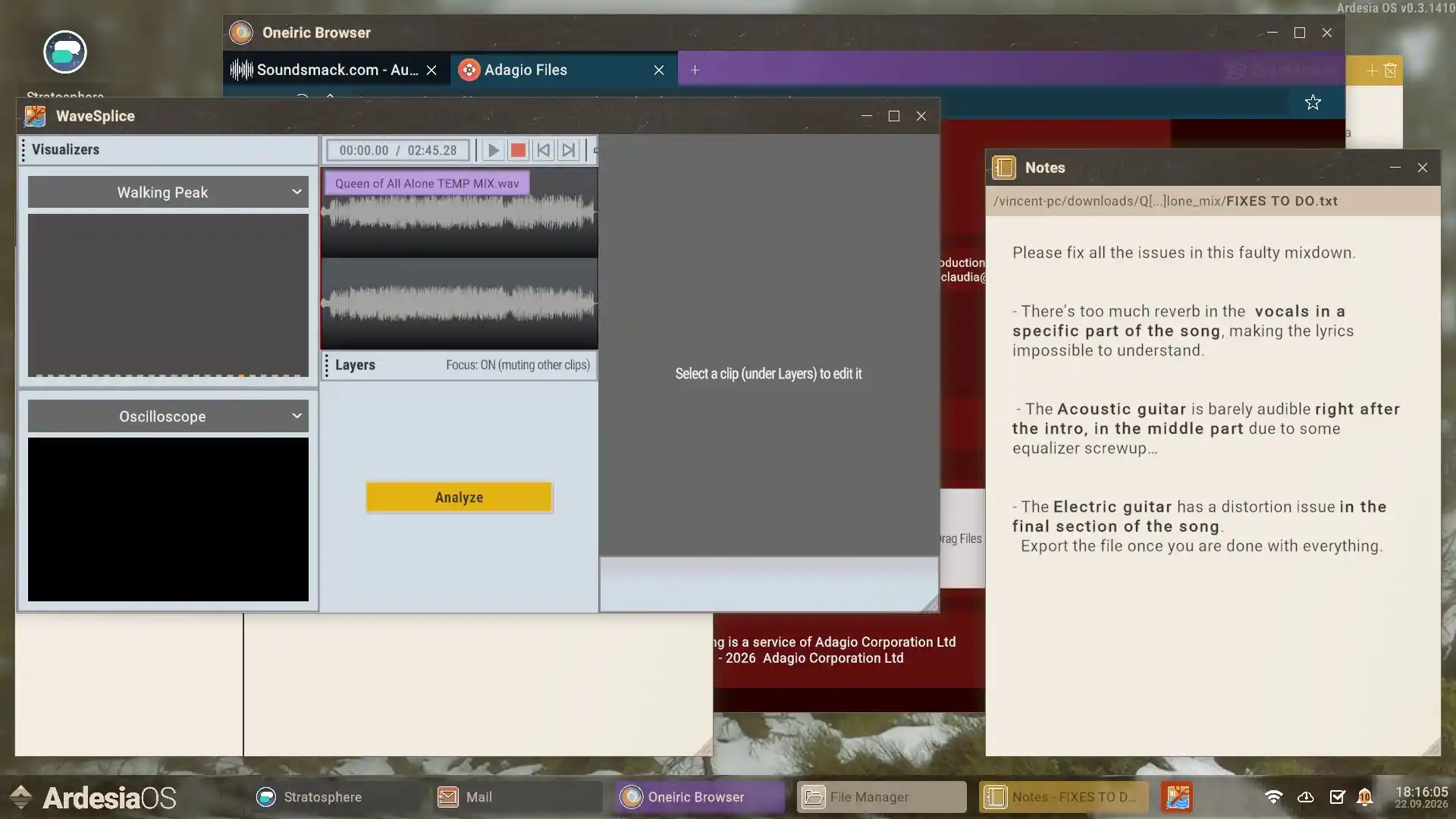Screen dimensions: 1456x819
Task: Click the Visualizers panel drag handle
Action: [x=24, y=150]
